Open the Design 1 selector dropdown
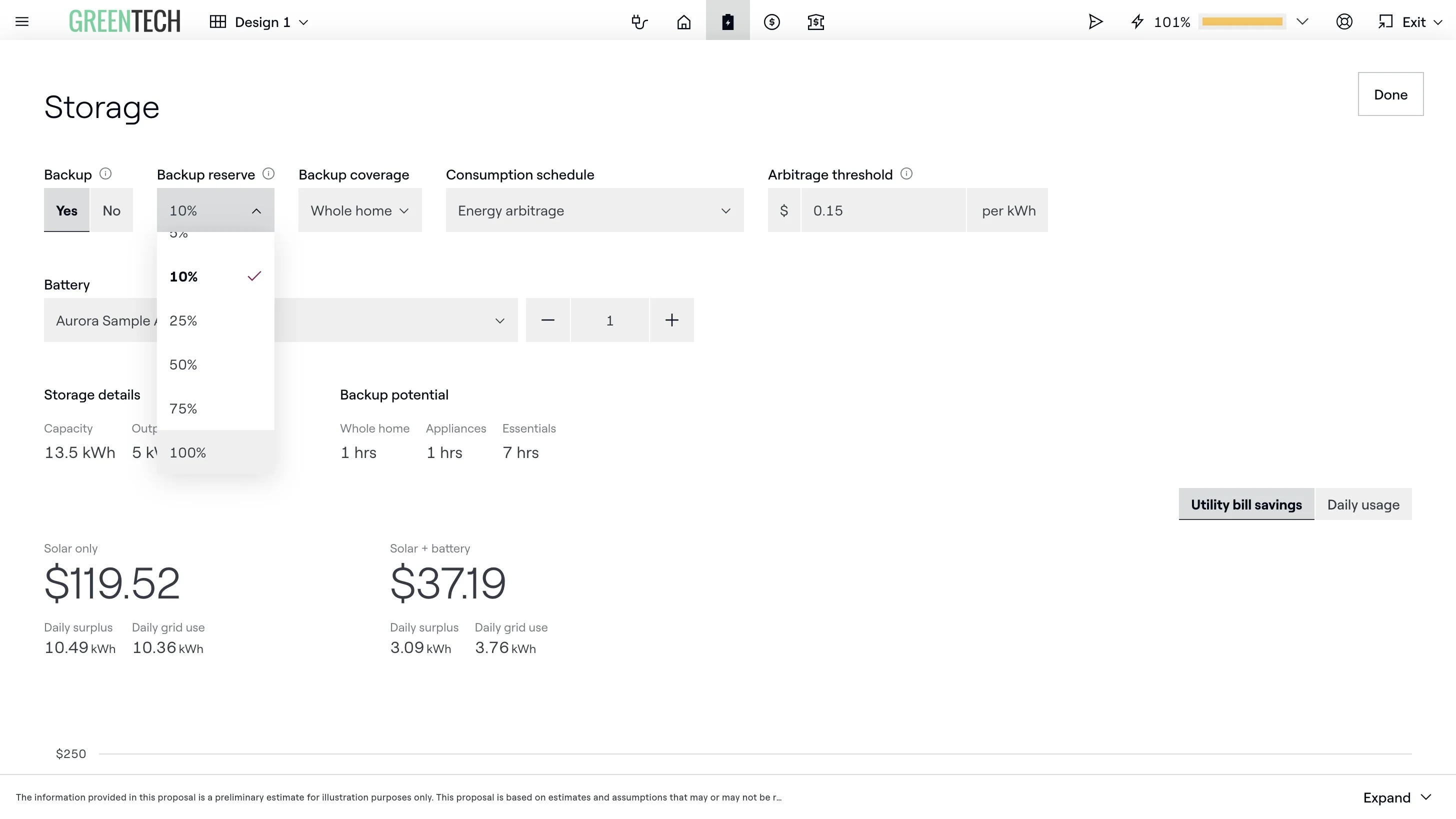1456x819 pixels. pos(259,22)
